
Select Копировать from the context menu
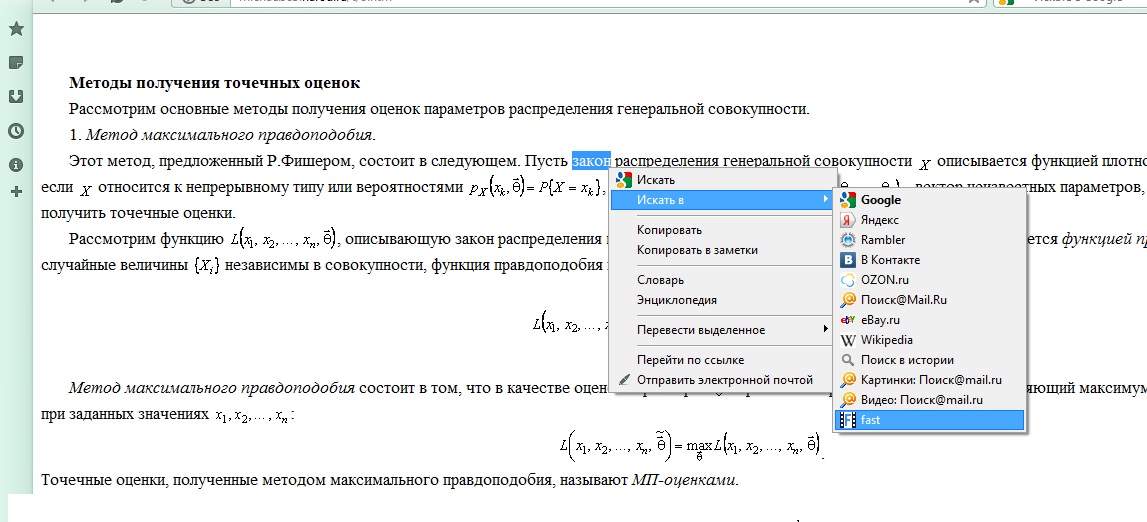click(723, 230)
